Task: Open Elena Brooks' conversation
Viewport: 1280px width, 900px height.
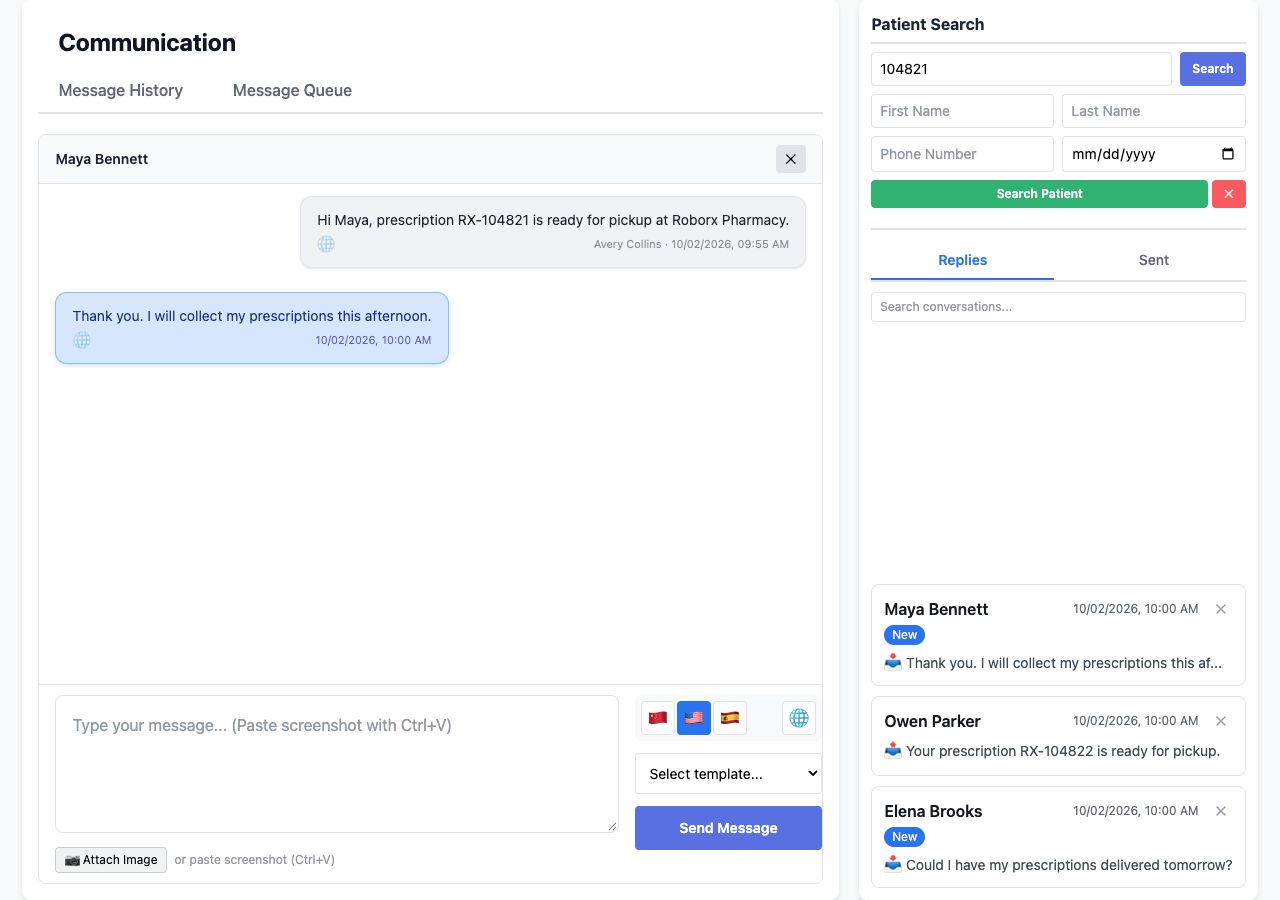Action: pyautogui.click(x=1058, y=837)
